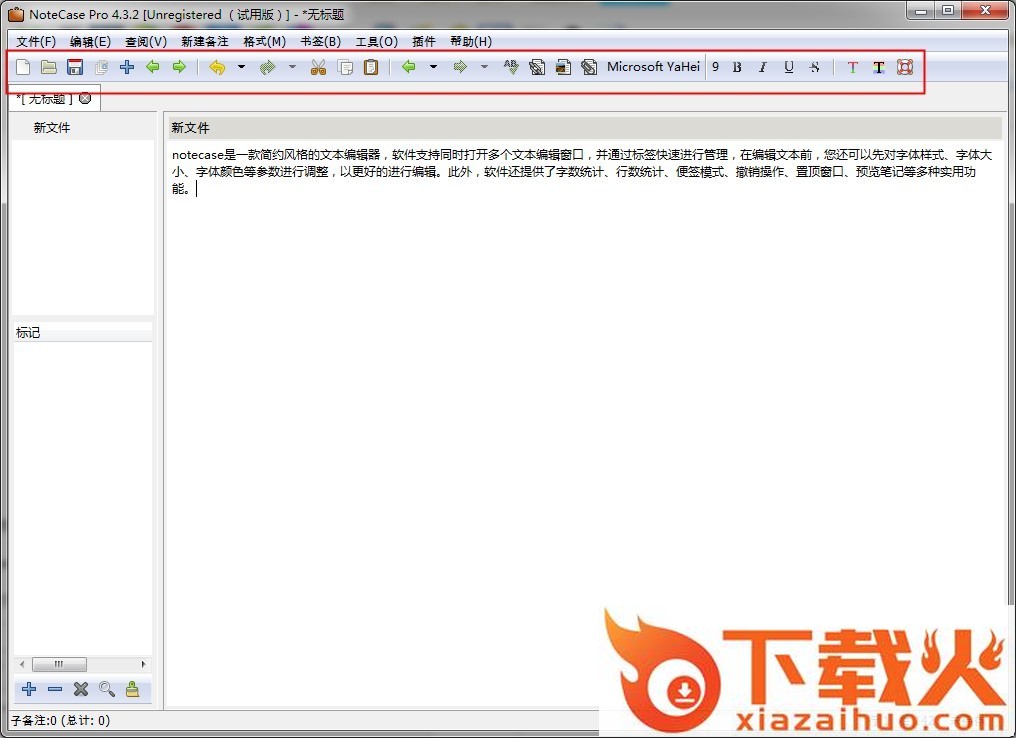Image resolution: width=1016 pixels, height=738 pixels.
Task: Go forward with gray navigation arrow
Action: pos(460,67)
